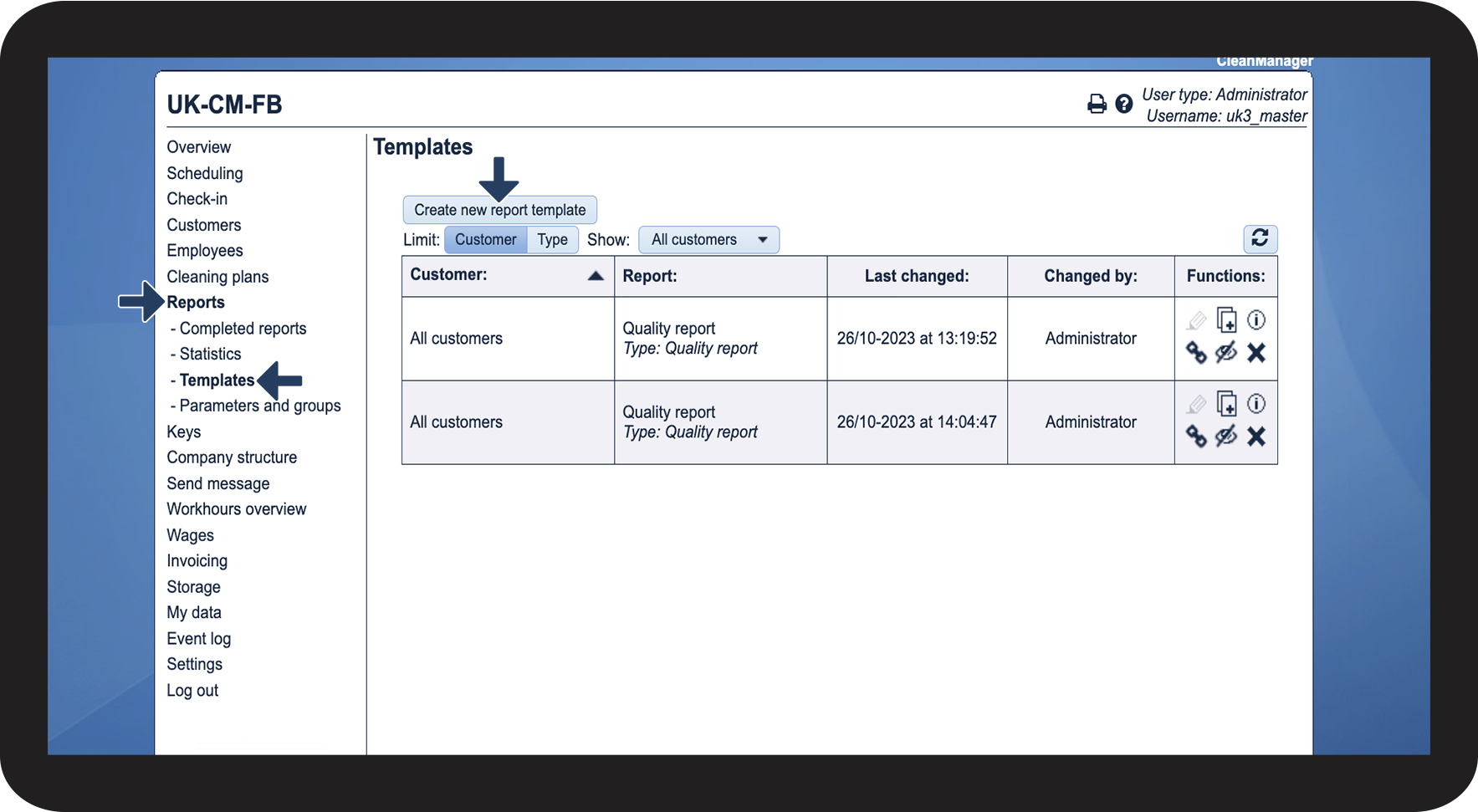
Task: Copy the template changed at 13:19:52
Action: (1226, 320)
